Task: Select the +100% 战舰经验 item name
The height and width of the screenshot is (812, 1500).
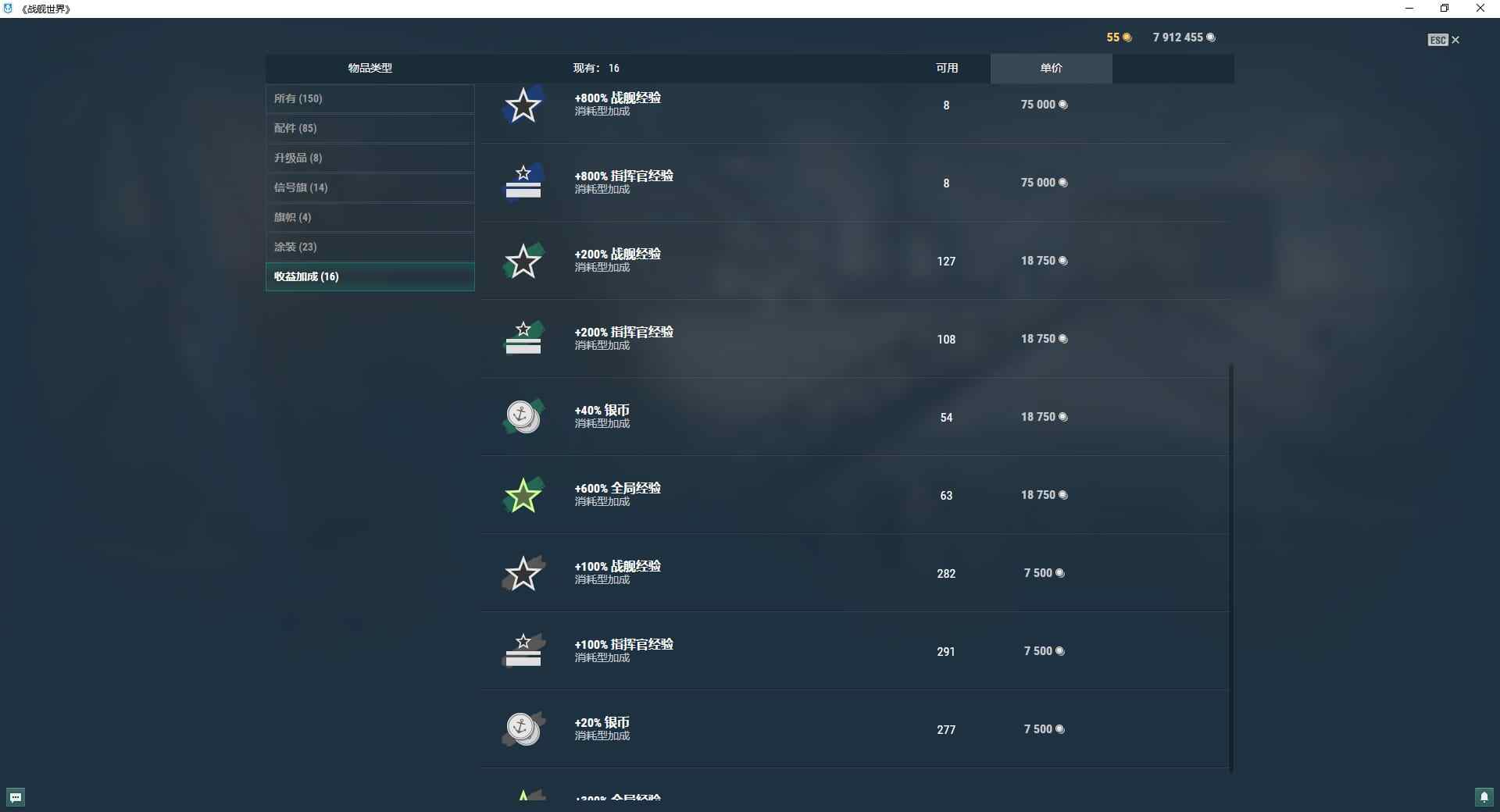Action: pos(618,566)
